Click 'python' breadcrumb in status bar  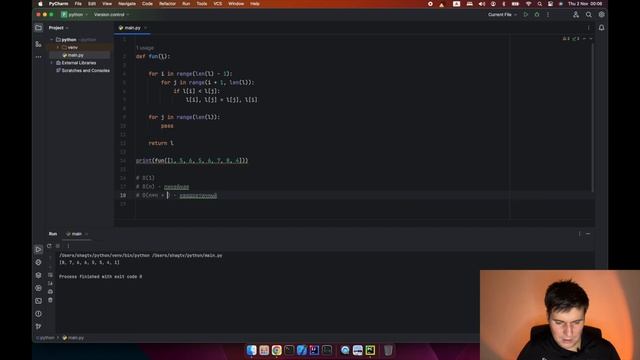[x=47, y=338]
